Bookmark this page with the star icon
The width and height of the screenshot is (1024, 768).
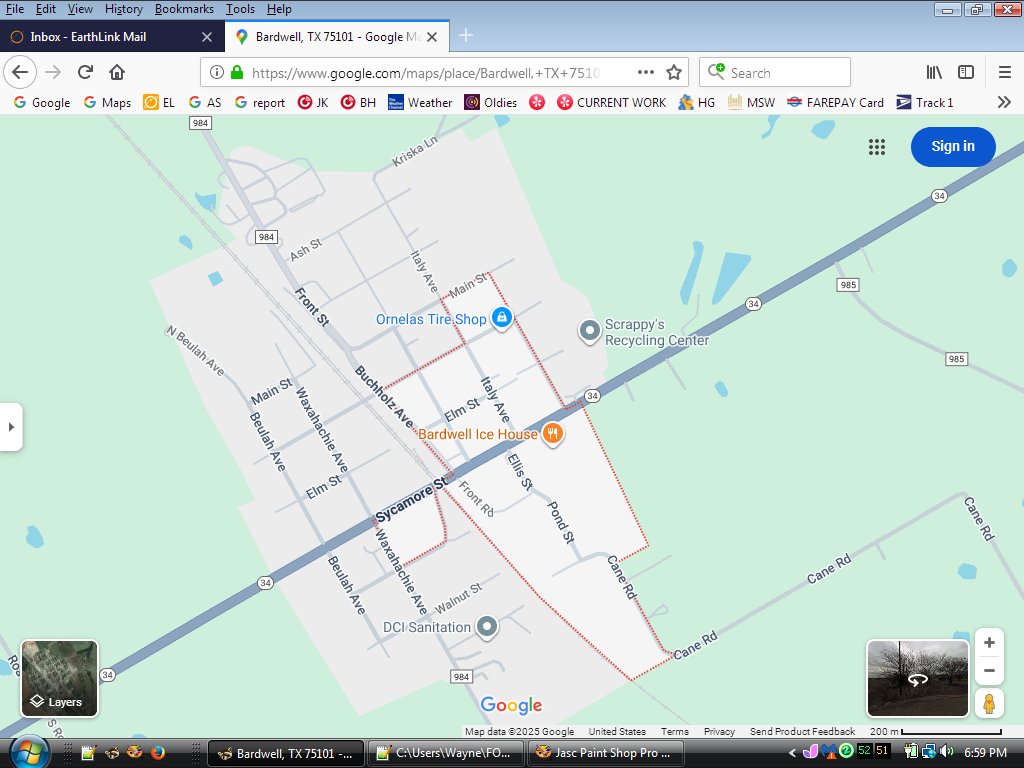(x=674, y=72)
